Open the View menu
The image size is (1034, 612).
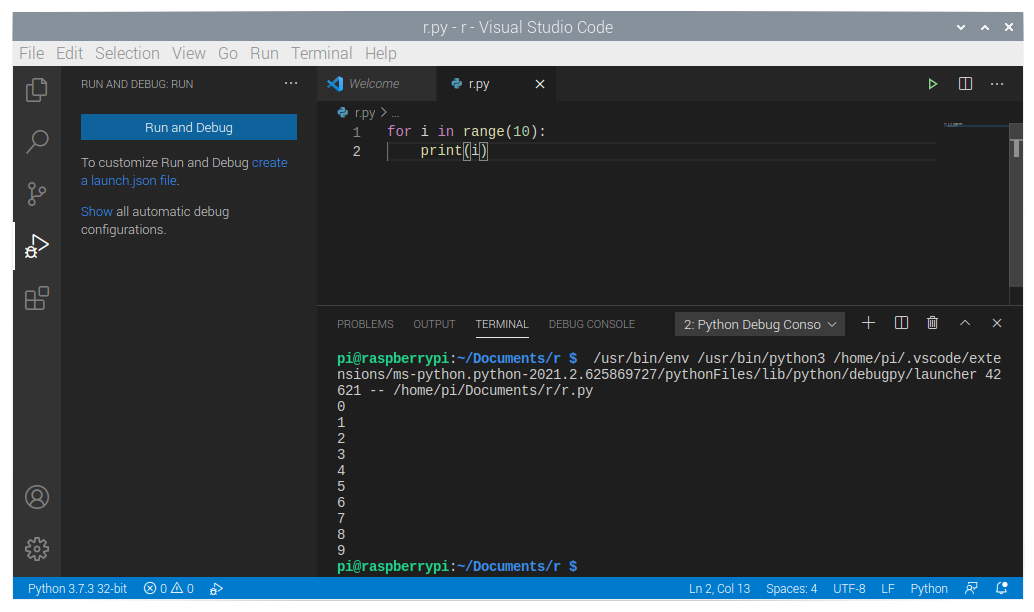coord(189,53)
